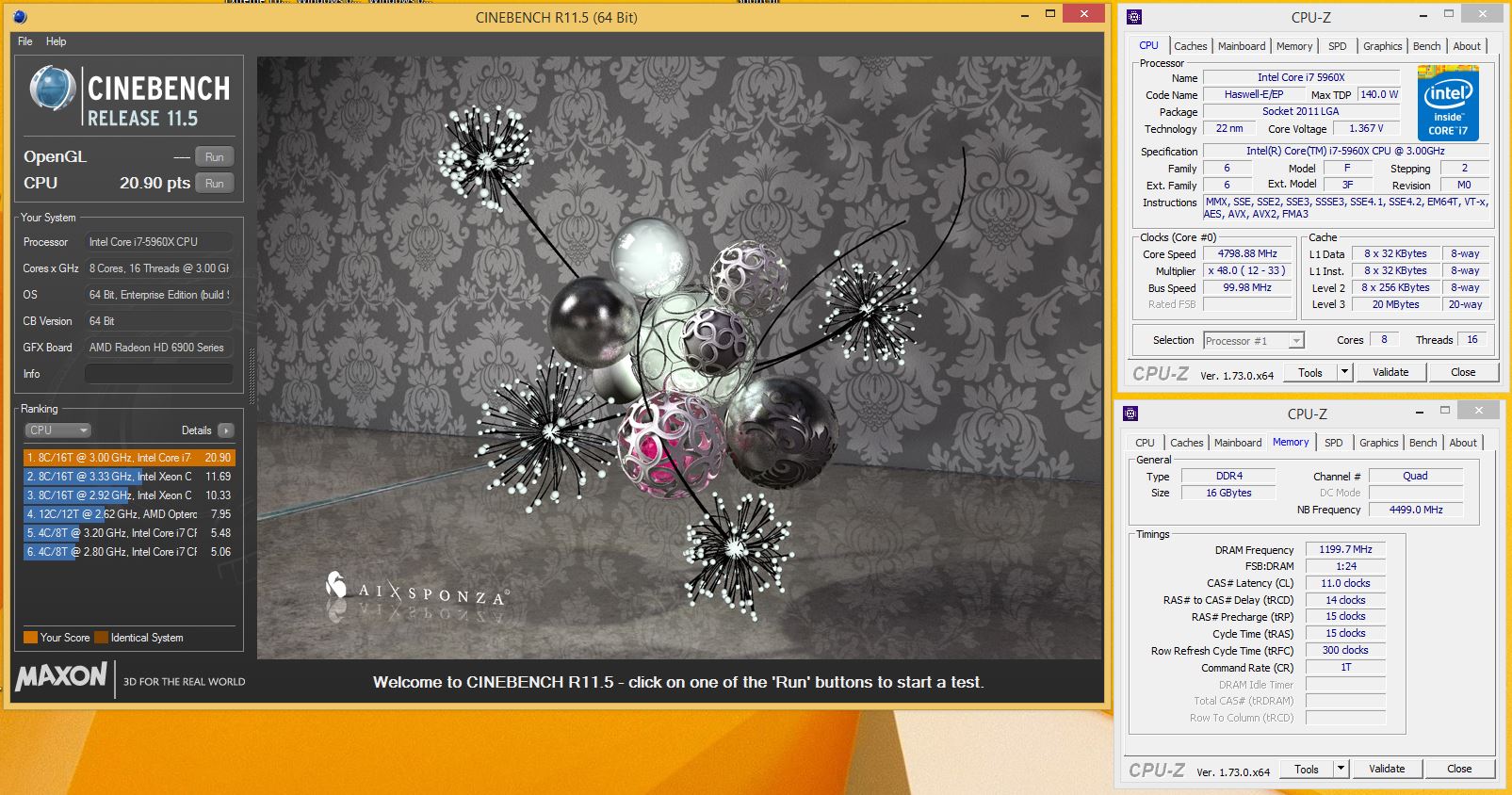Open the Processor #1 selection dropdown
Screen dimensions: 1512x795
(x=1254, y=341)
